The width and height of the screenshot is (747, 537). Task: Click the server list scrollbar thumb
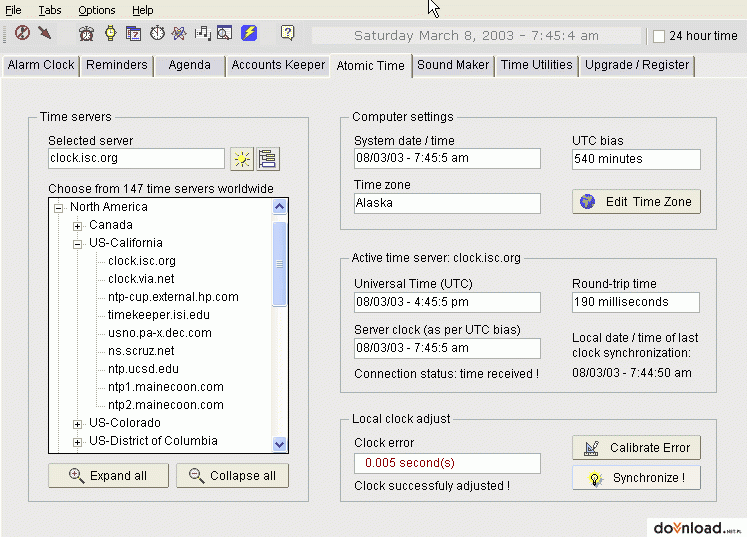280,264
